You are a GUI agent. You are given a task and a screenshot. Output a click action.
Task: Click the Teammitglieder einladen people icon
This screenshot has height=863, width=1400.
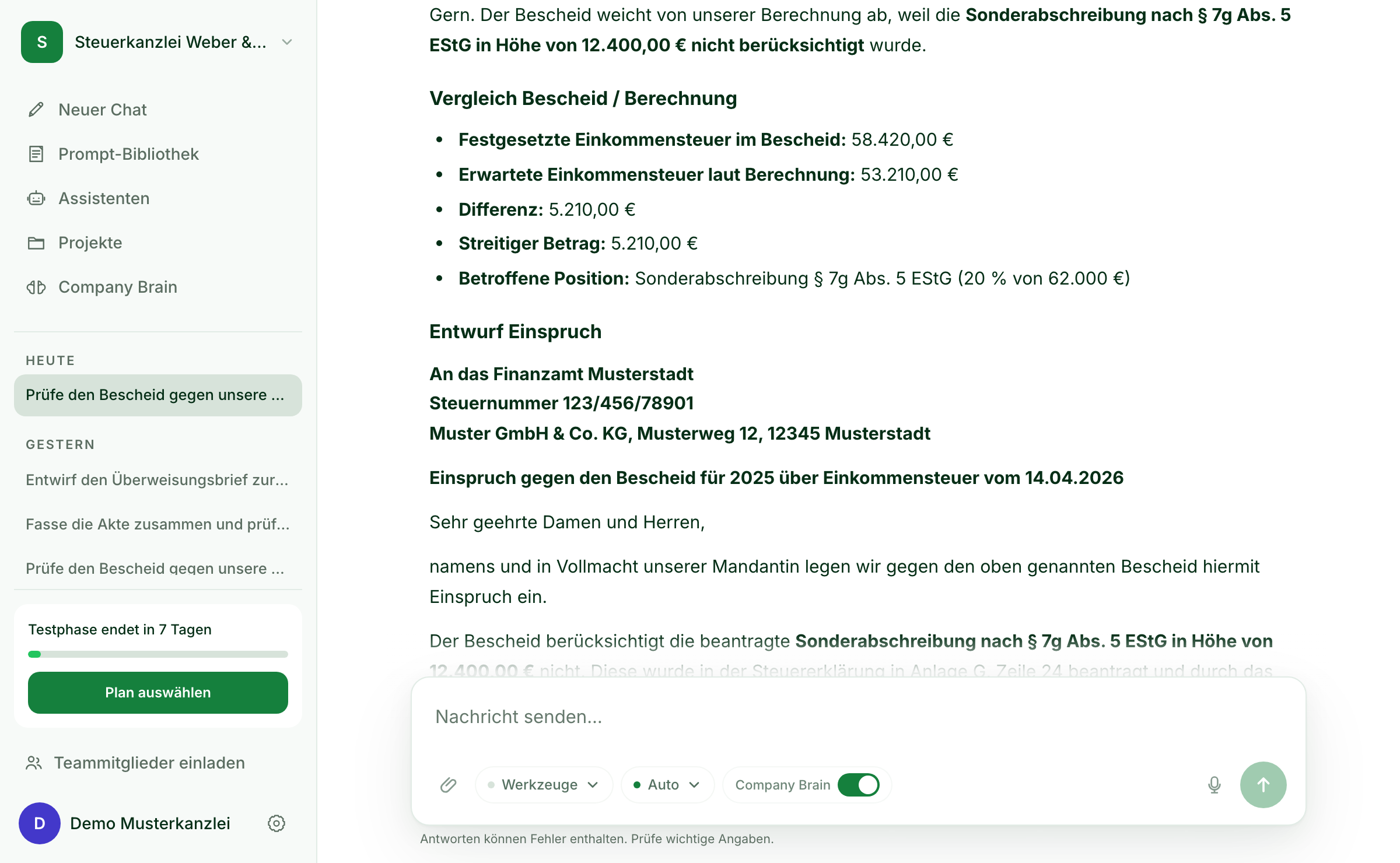(x=34, y=763)
